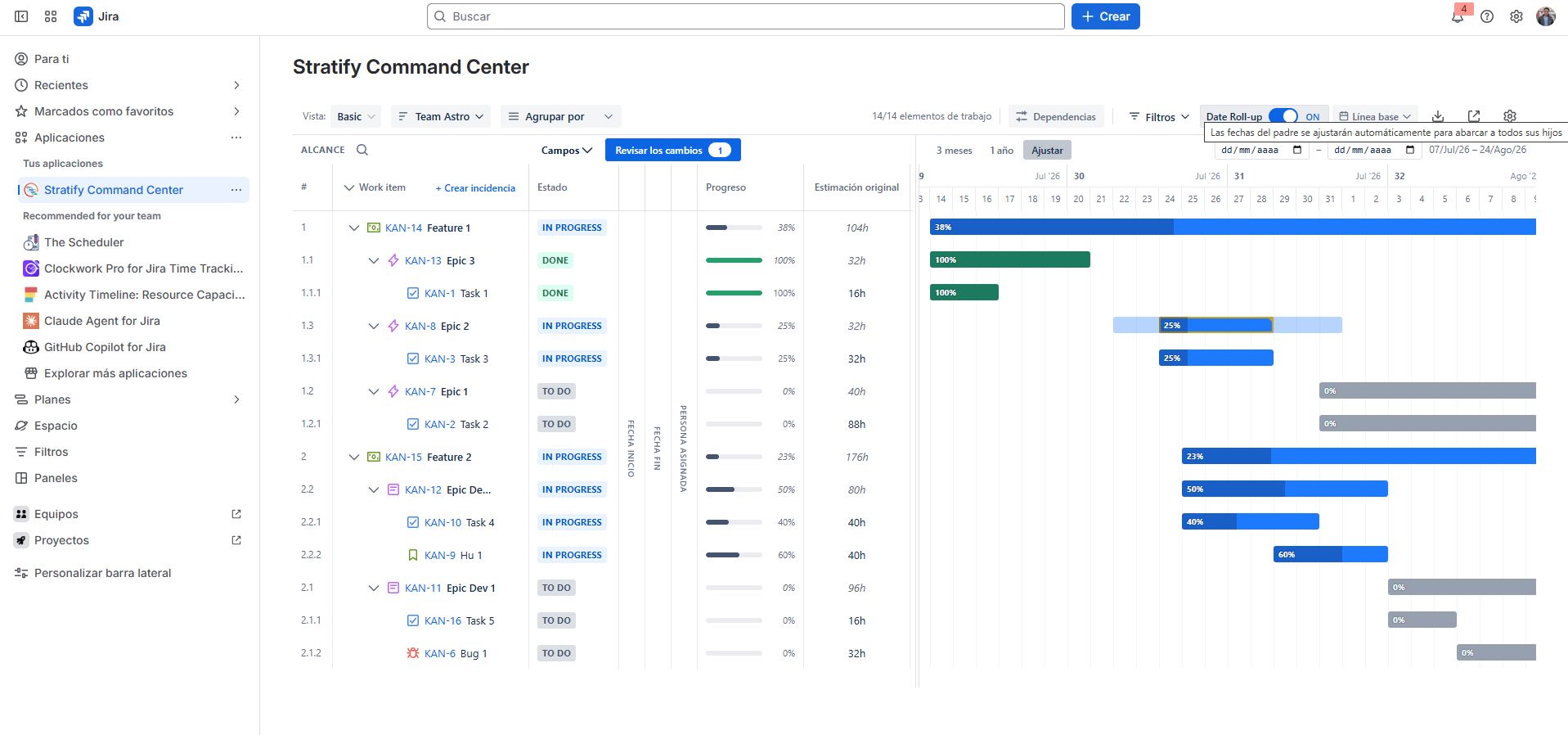Open the notifications bell
This screenshot has width=1568, height=735.
1458,16
